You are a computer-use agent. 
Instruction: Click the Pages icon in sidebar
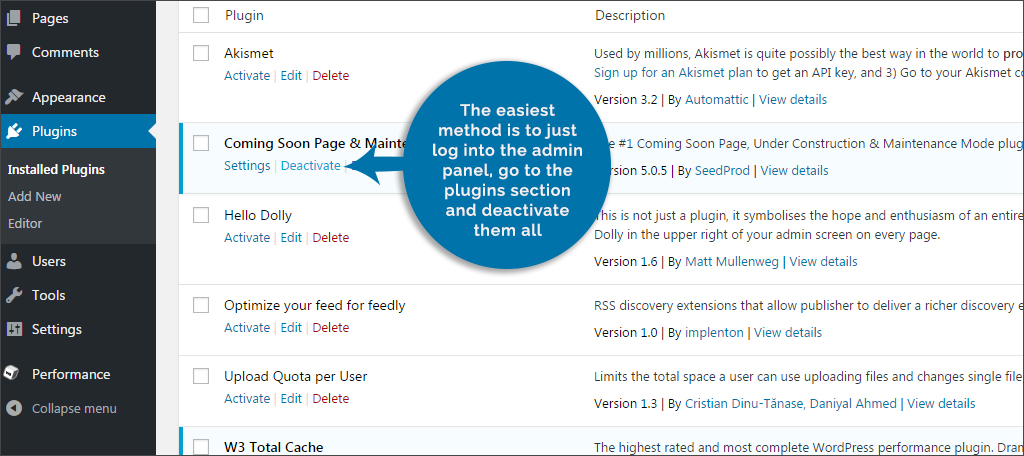click(x=14, y=18)
